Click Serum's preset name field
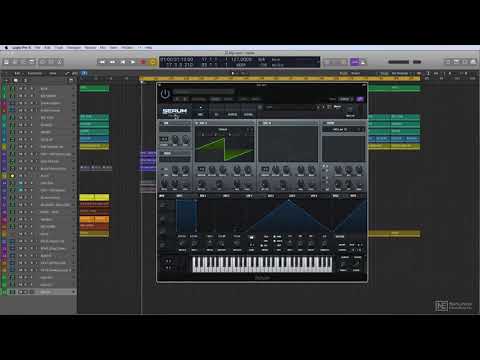This screenshot has height=360, width=480. click(289, 107)
